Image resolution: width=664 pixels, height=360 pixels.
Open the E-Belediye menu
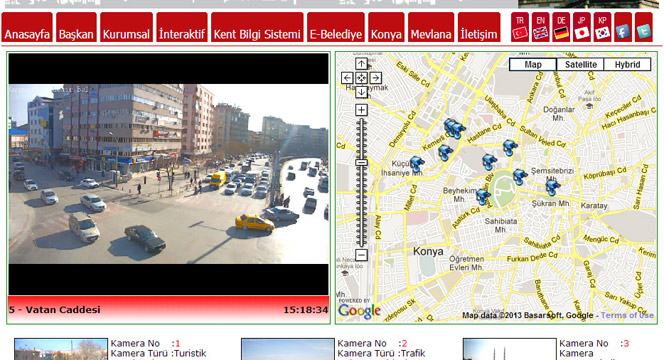click(336, 27)
